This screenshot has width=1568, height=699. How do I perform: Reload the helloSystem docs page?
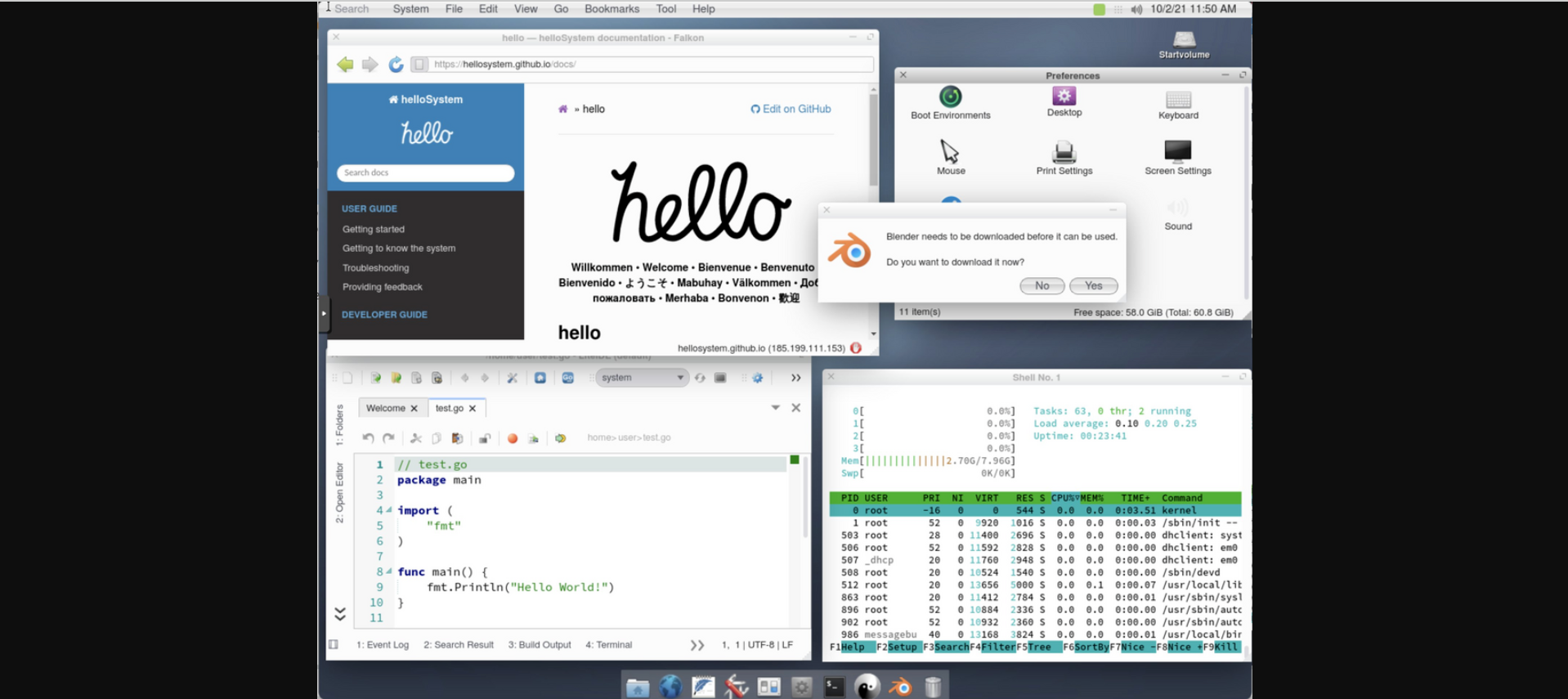396,64
